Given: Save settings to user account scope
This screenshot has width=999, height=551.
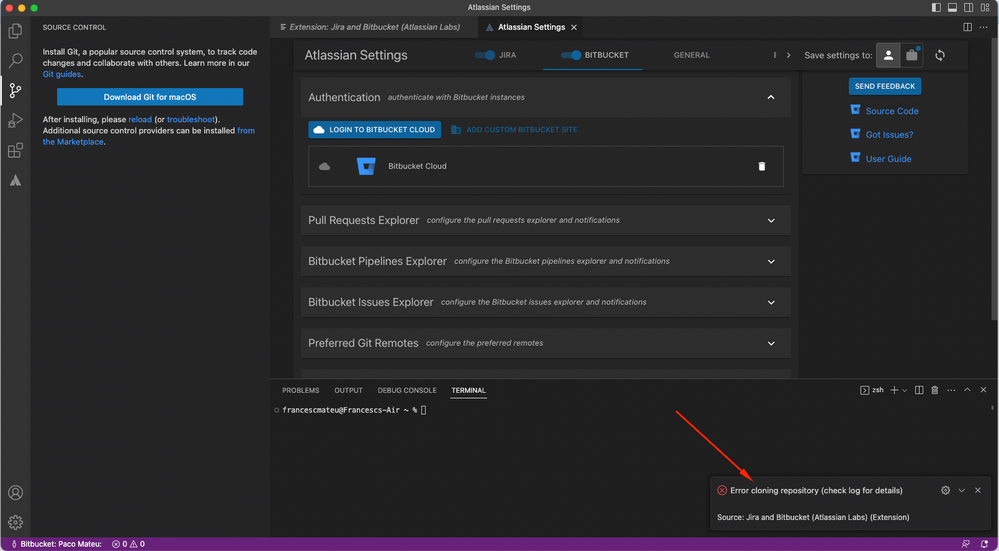Looking at the screenshot, I should (x=888, y=55).
